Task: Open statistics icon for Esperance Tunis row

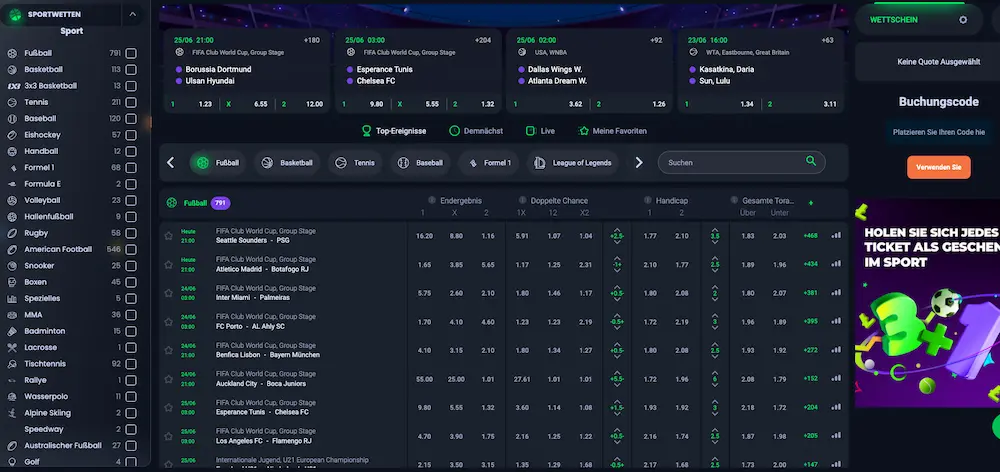Action: [836, 407]
